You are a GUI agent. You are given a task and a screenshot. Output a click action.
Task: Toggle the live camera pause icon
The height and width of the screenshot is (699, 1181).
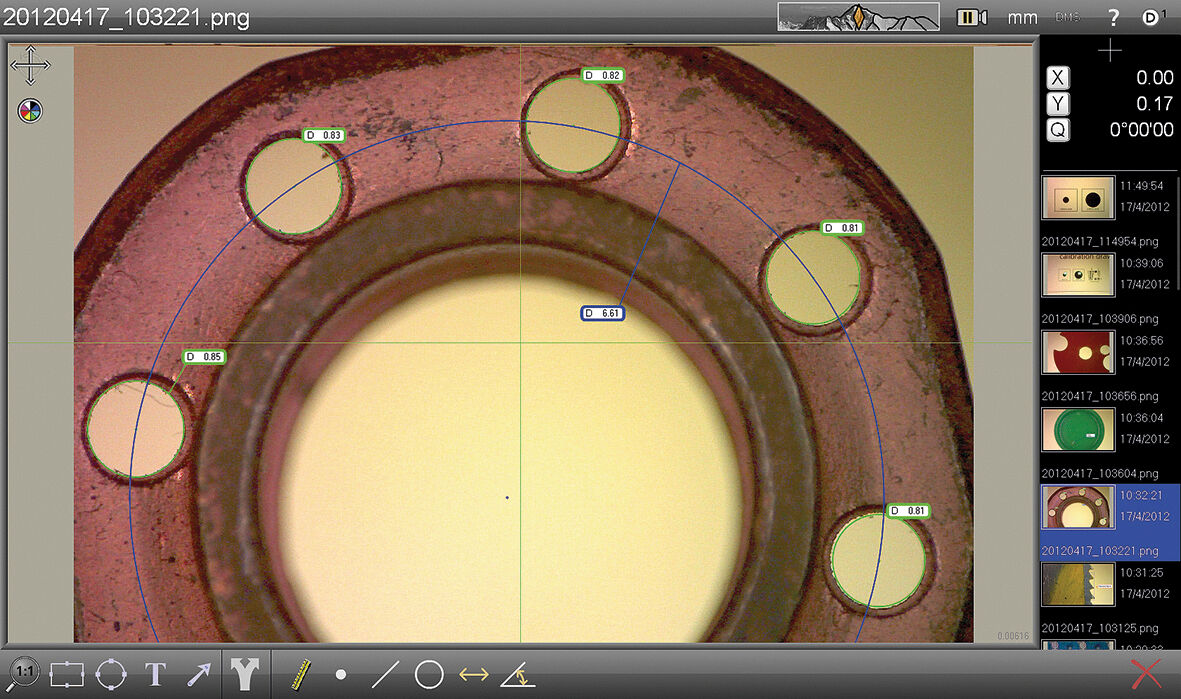point(972,17)
